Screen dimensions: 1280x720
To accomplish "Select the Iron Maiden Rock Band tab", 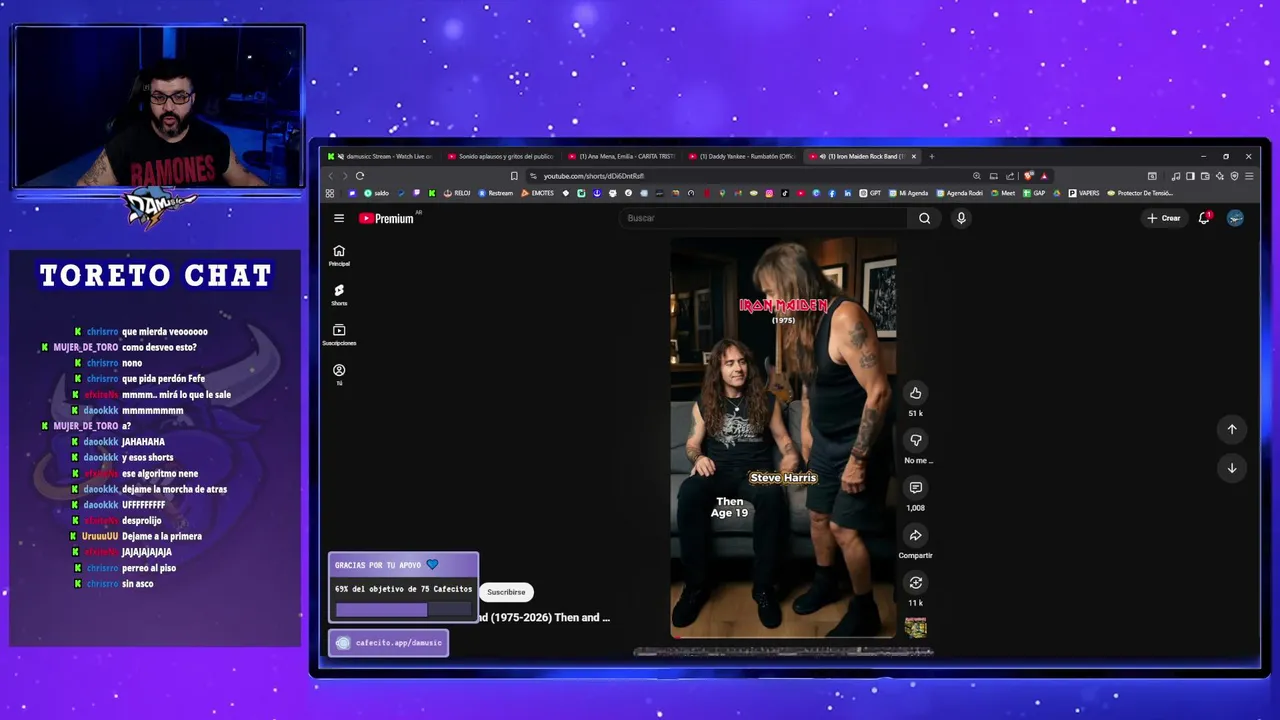I will pos(865,156).
